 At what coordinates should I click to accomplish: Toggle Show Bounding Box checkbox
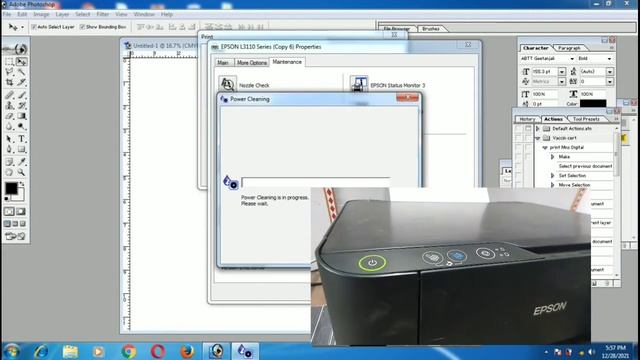[82, 27]
